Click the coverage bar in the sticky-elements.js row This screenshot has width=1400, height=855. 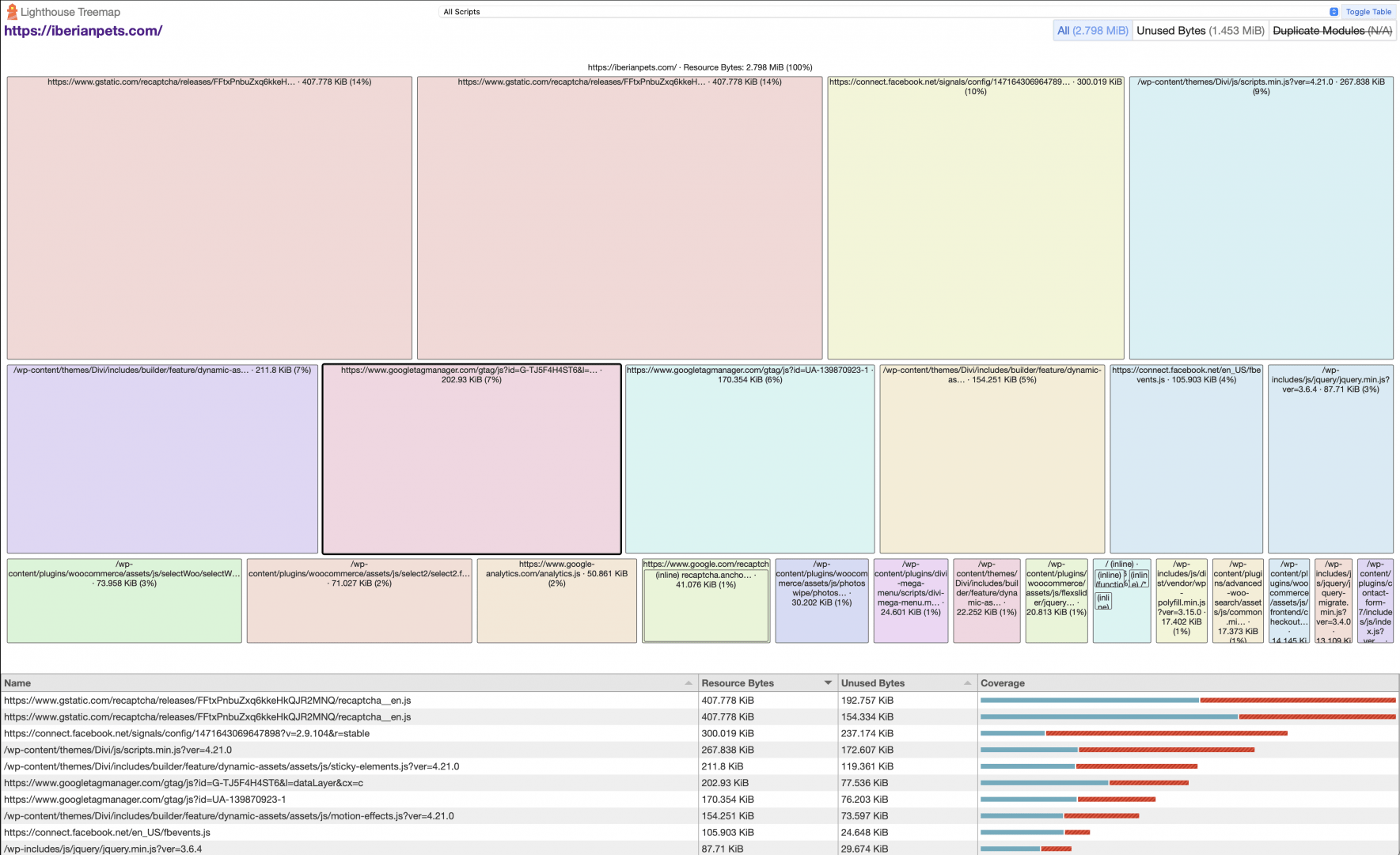[1089, 766]
